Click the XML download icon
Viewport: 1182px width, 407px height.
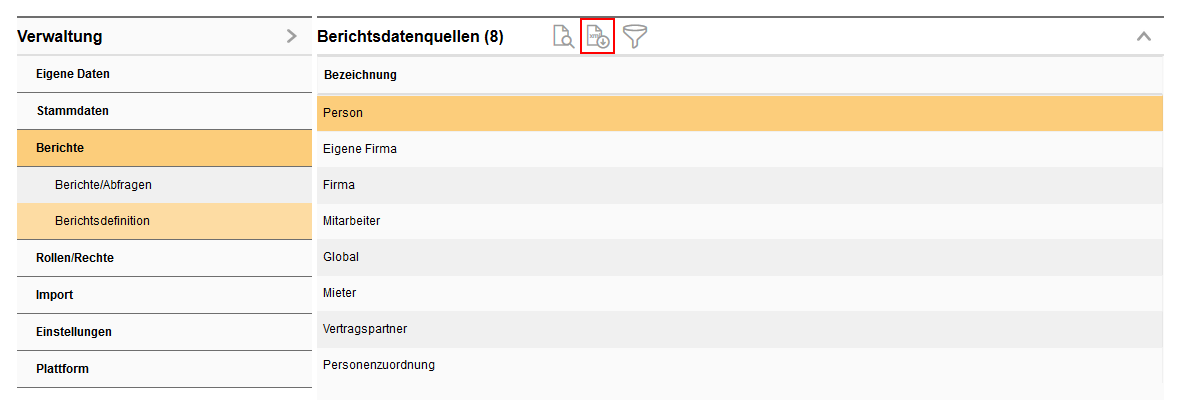click(597, 37)
